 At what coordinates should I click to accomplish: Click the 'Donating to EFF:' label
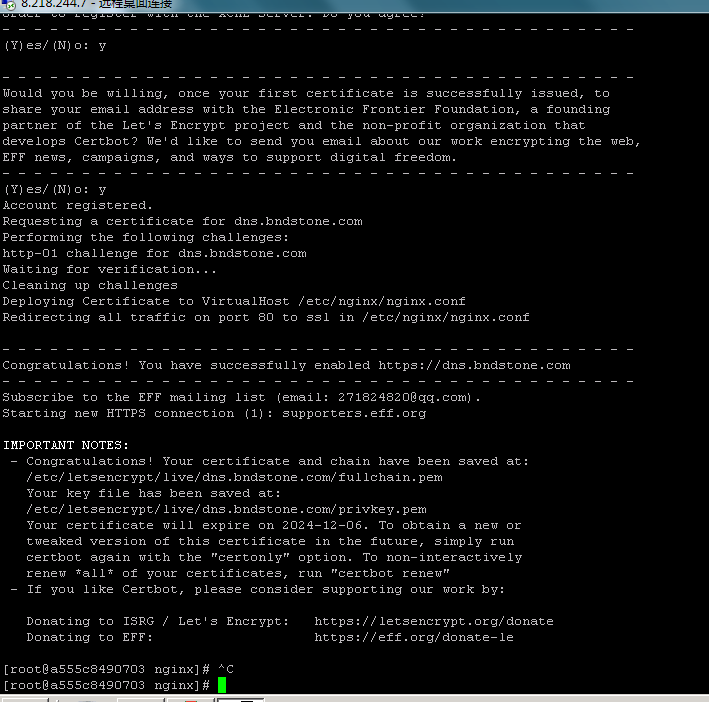(x=90, y=637)
